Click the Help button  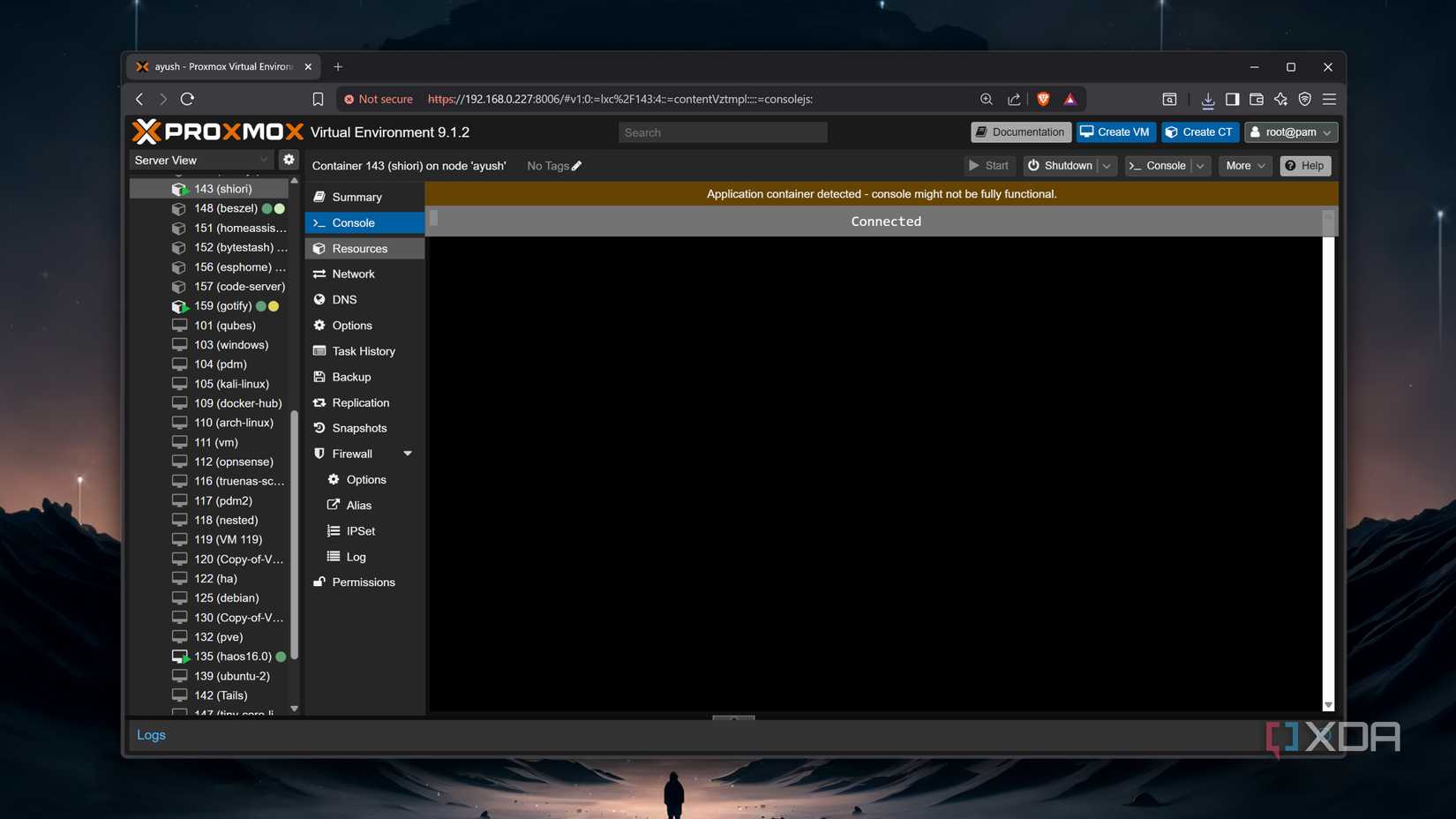tap(1305, 166)
